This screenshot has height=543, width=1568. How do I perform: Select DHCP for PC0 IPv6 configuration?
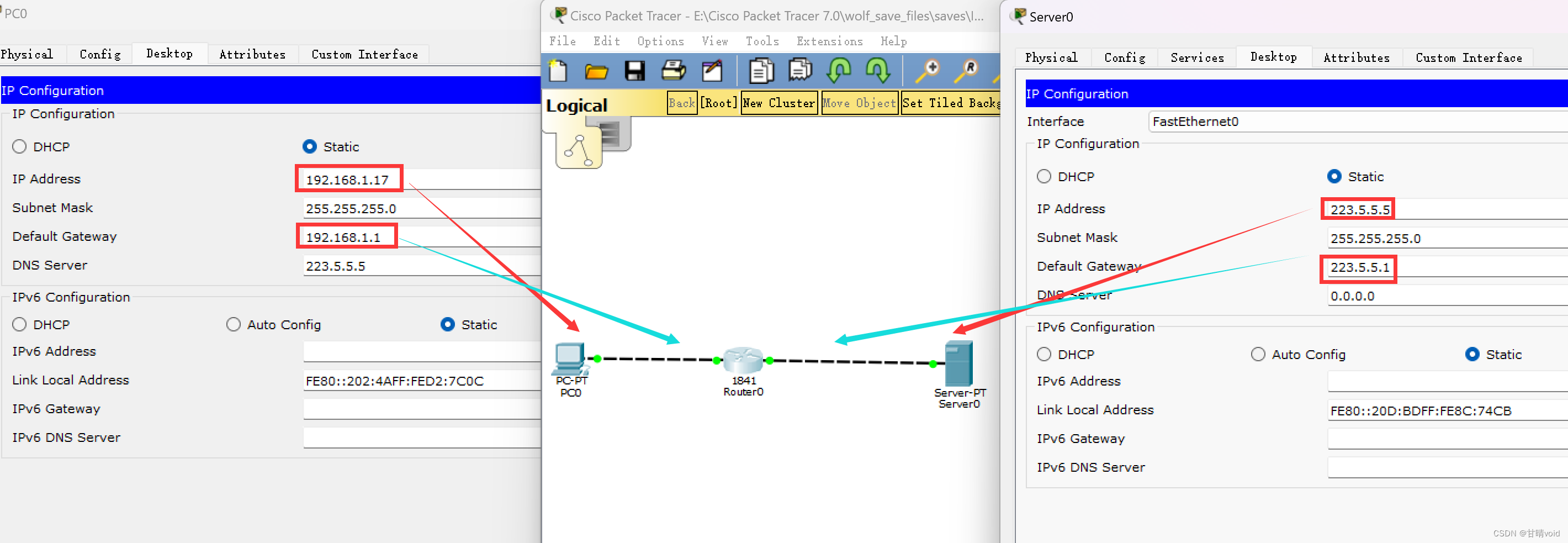(19, 324)
